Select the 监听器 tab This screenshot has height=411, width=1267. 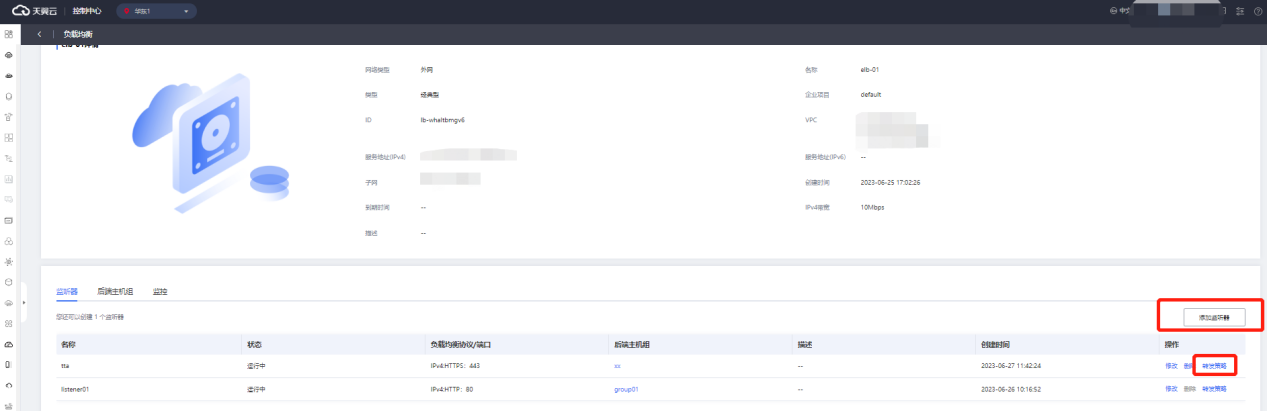click(67, 291)
